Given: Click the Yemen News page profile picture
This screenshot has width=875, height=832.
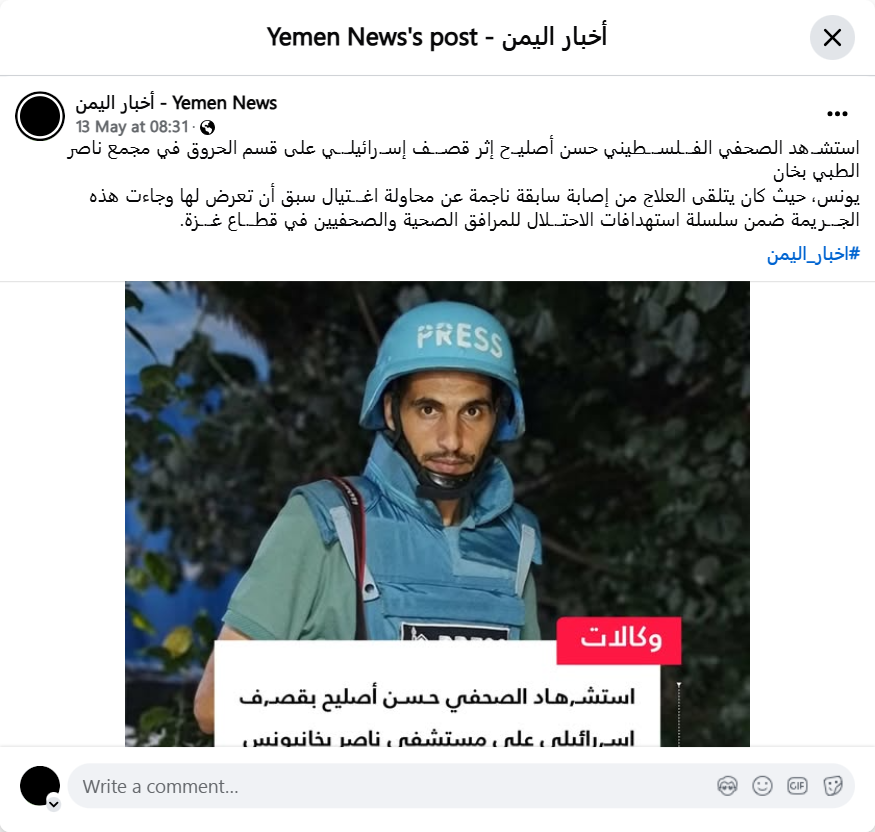Looking at the screenshot, I should (x=40, y=116).
